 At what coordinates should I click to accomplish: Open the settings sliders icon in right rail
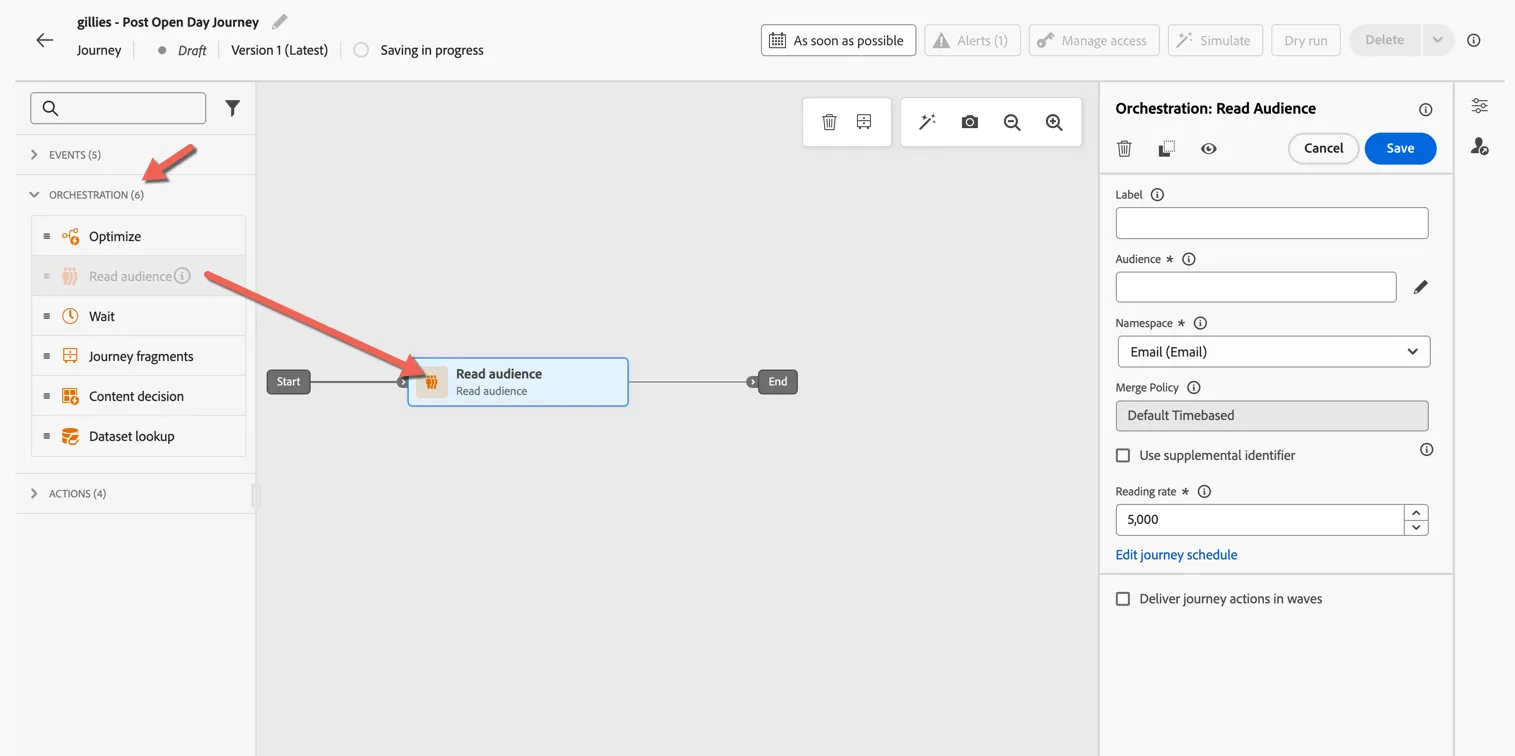1480,106
